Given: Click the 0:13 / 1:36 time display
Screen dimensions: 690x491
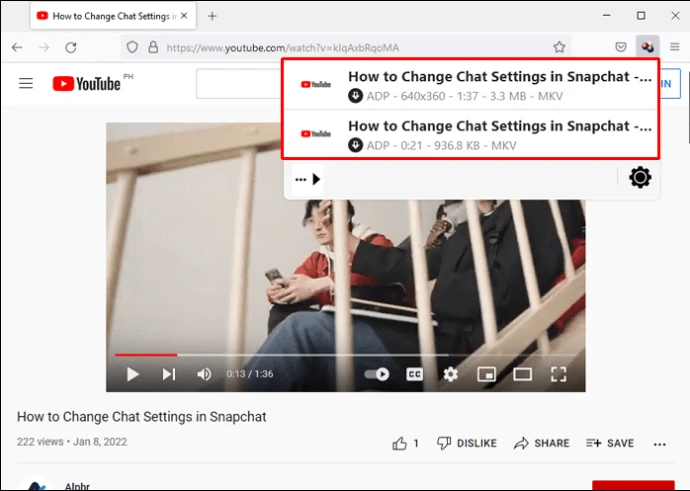Looking at the screenshot, I should pos(250,374).
